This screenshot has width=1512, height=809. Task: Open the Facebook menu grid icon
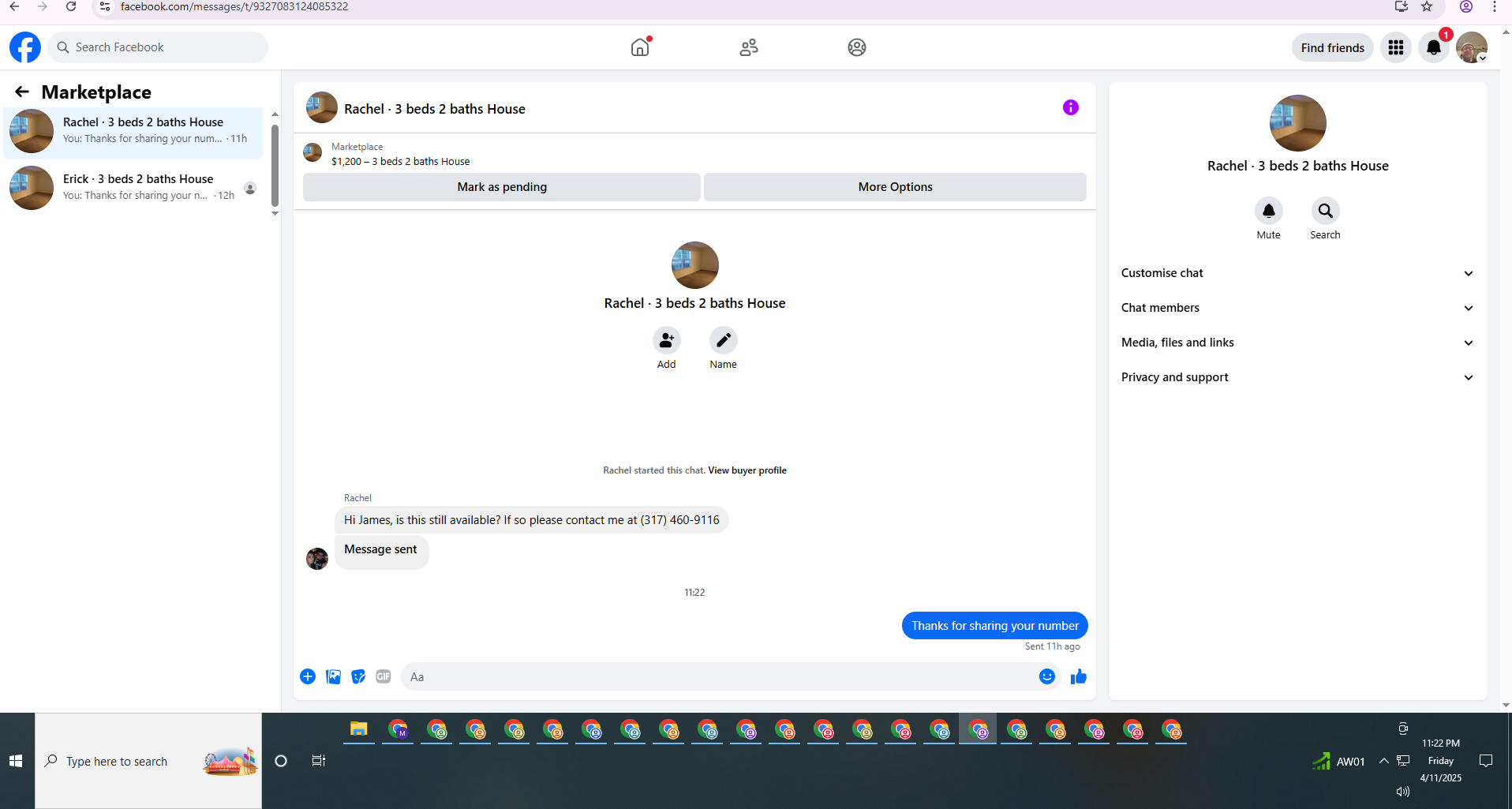coord(1396,47)
